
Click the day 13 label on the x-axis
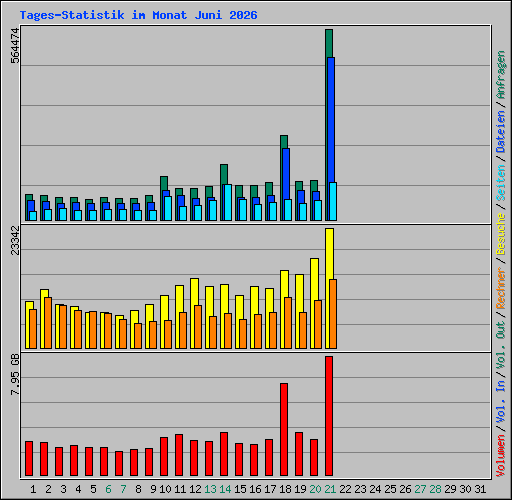tap(210, 489)
